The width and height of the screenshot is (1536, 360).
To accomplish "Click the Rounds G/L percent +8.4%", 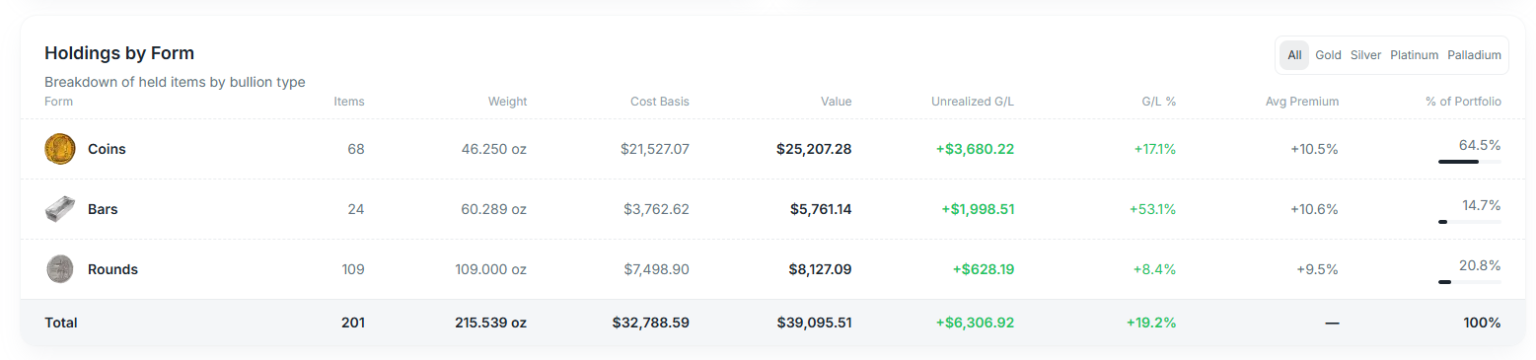I will coord(1155,269).
